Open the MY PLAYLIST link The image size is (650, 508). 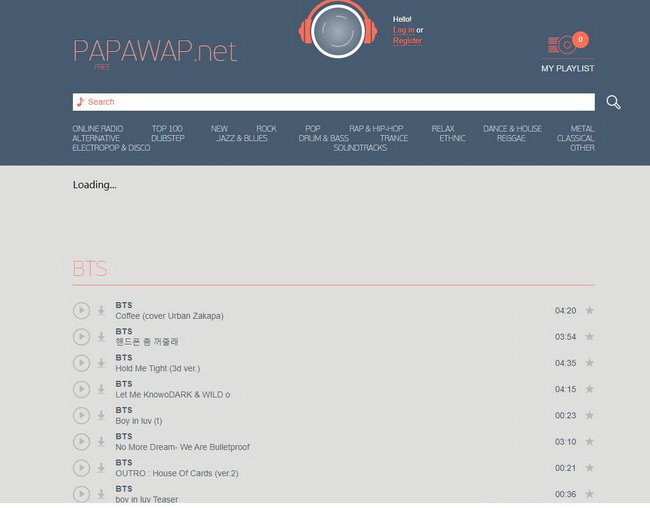click(568, 68)
